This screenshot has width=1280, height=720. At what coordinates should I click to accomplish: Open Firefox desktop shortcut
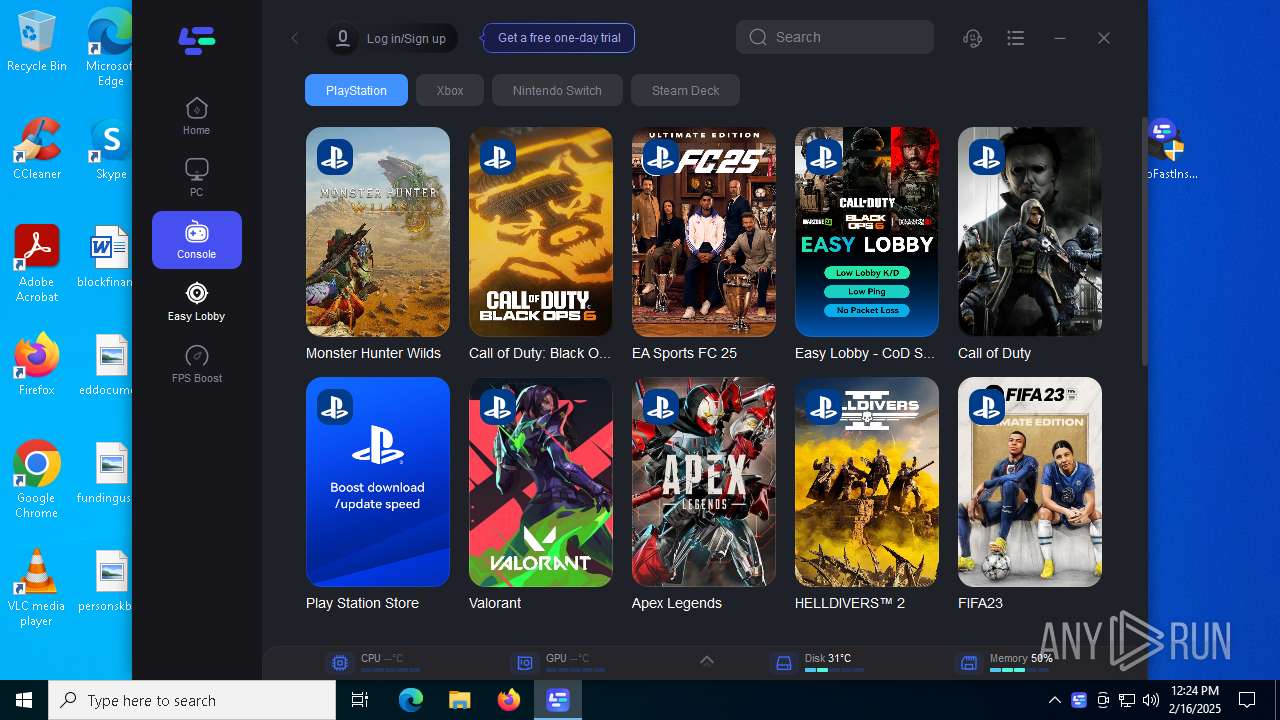point(37,365)
